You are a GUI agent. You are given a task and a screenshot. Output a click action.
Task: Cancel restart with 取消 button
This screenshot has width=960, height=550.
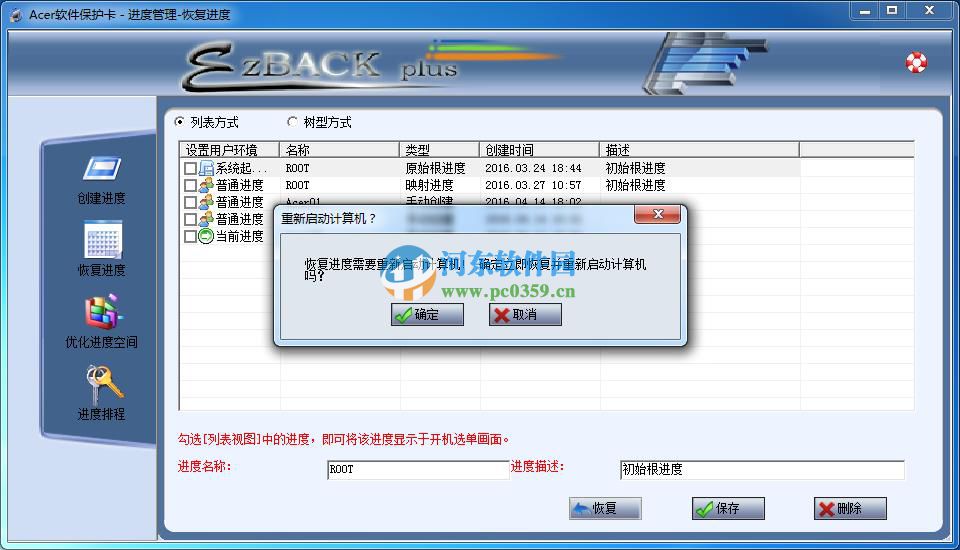pyautogui.click(x=525, y=315)
